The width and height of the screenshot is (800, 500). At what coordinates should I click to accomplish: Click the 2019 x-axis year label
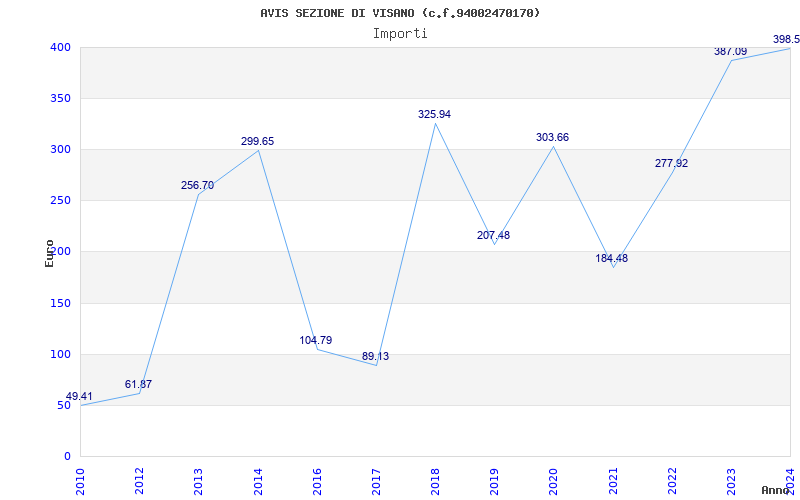pyautogui.click(x=494, y=481)
